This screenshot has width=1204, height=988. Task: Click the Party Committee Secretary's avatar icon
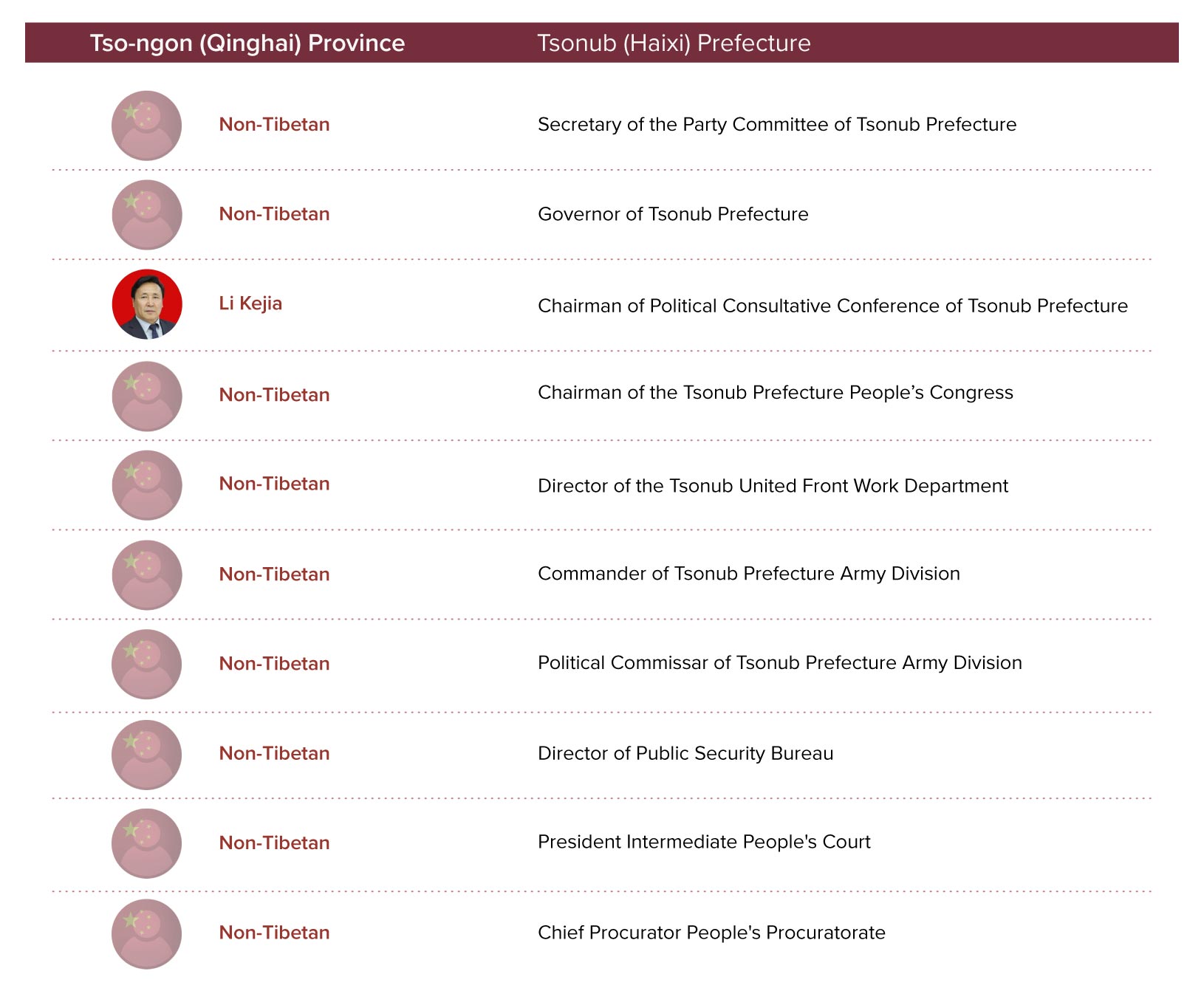(x=147, y=126)
